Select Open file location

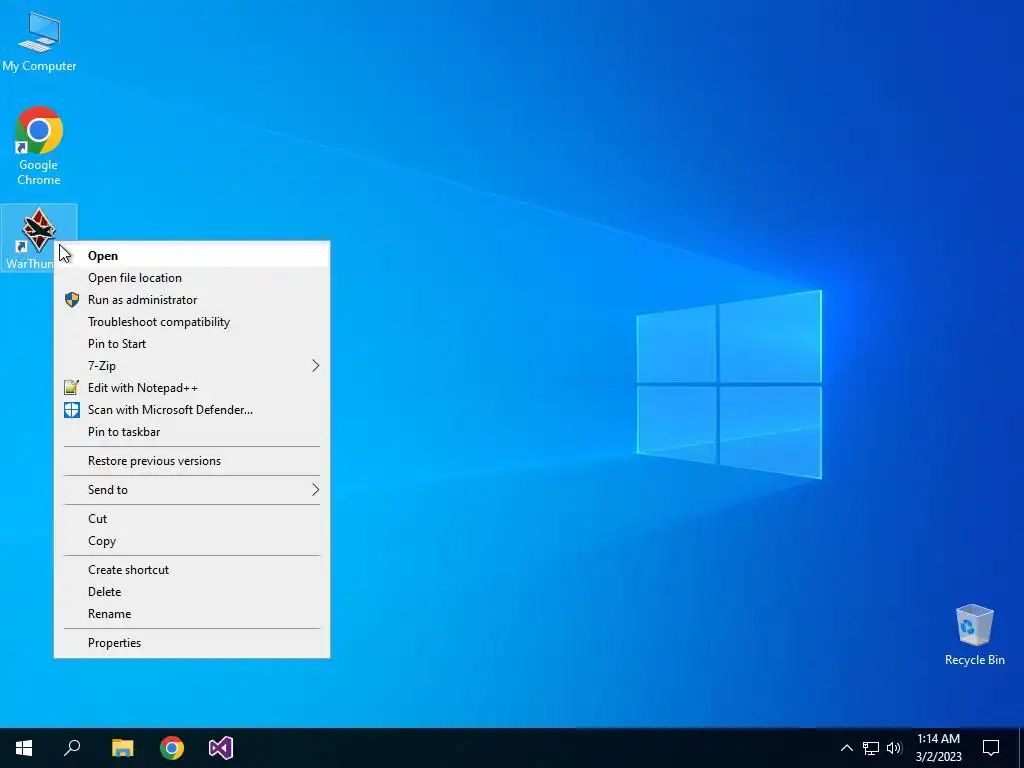(x=192, y=278)
